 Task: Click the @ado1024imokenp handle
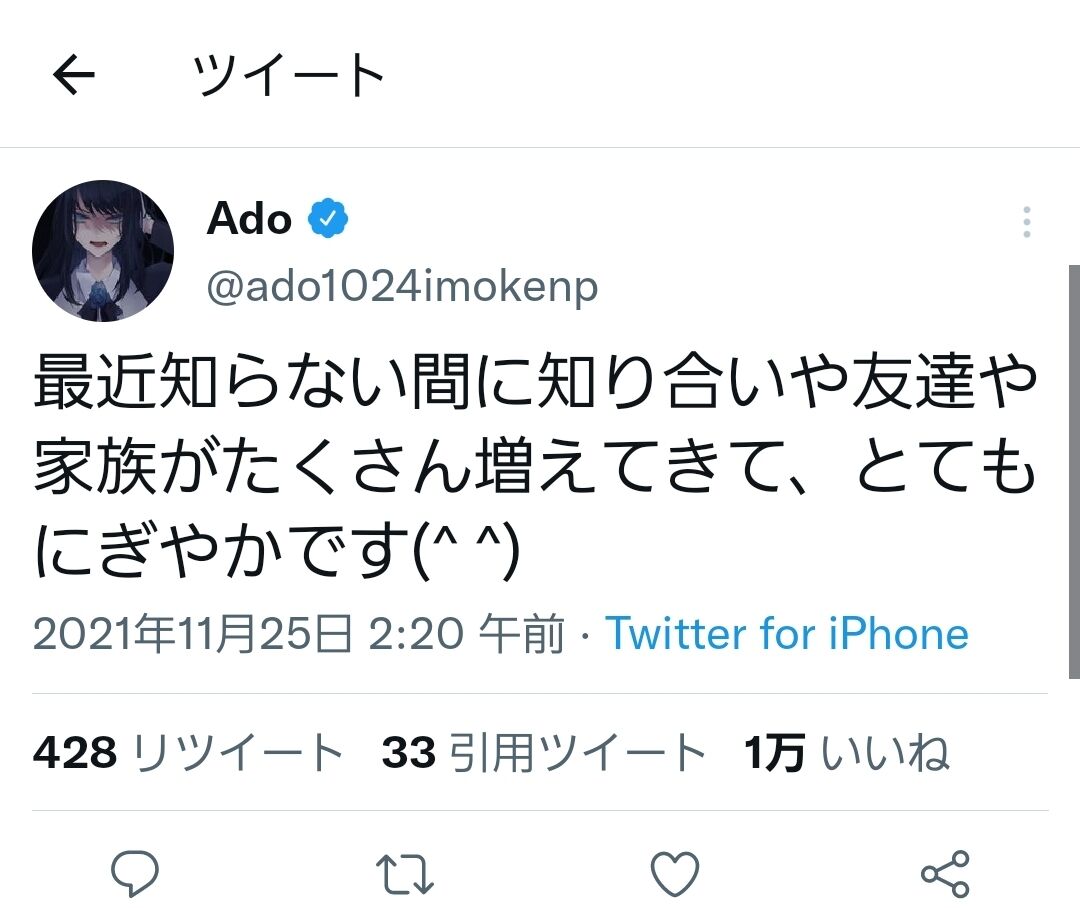402,287
